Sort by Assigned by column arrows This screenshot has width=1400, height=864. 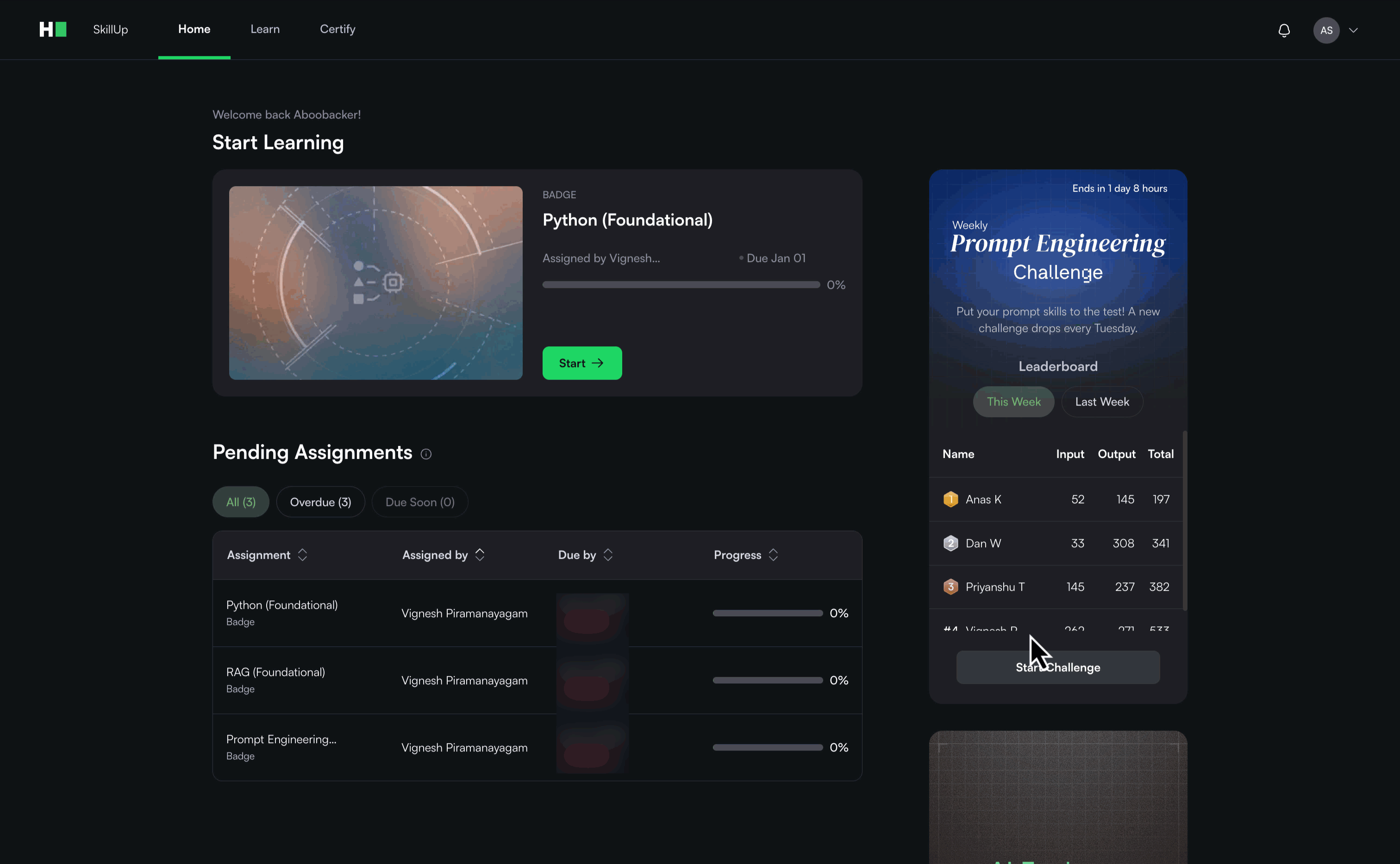[480, 555]
